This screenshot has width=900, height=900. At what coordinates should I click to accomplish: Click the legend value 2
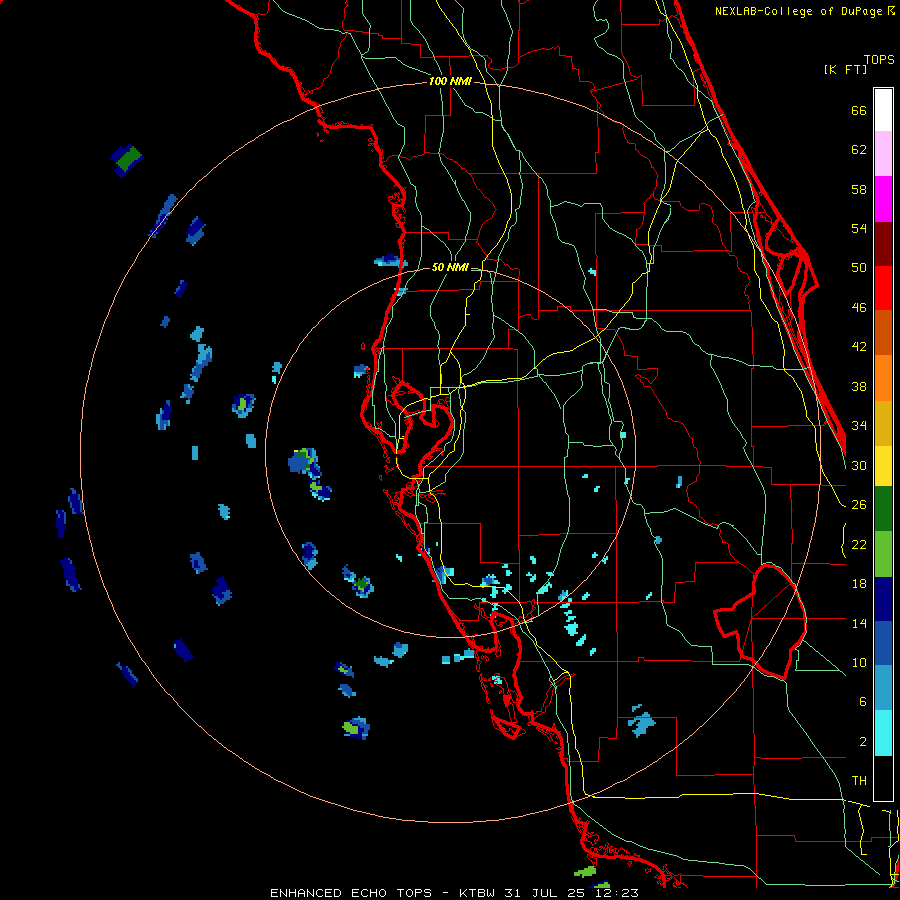[863, 742]
